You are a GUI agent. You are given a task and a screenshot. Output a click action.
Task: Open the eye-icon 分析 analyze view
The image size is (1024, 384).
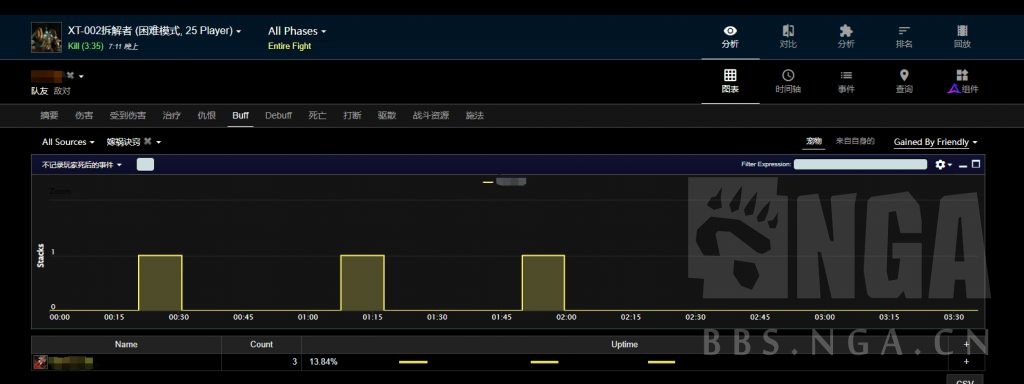click(x=730, y=37)
